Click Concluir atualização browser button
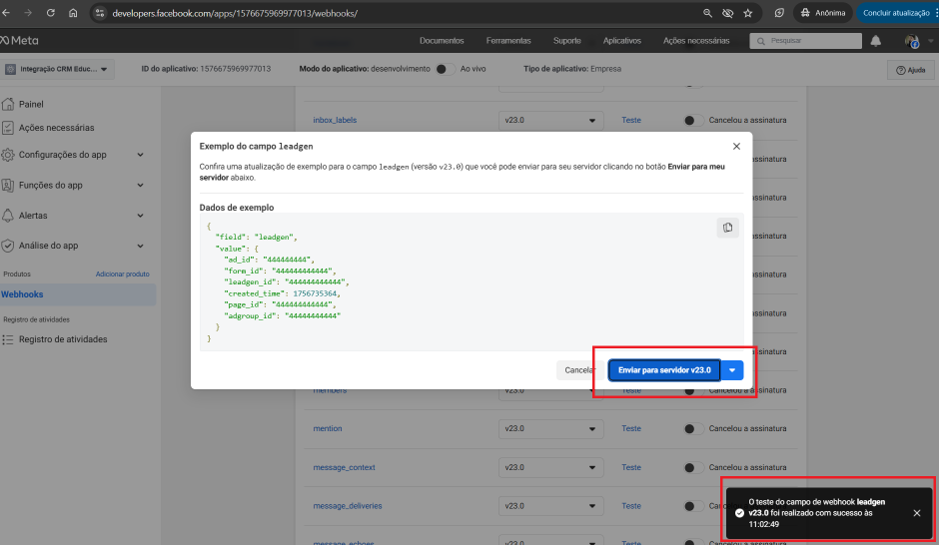The width and height of the screenshot is (939, 545). click(x=896, y=13)
